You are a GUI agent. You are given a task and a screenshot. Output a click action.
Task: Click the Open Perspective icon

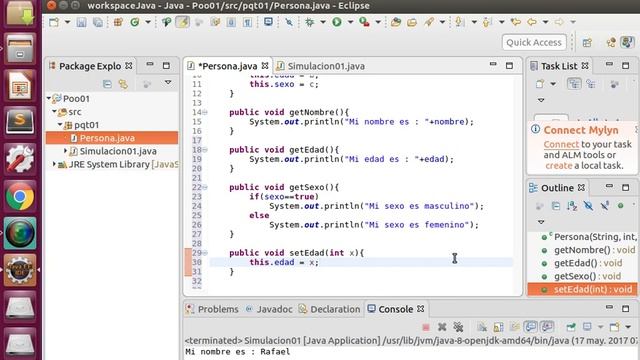pos(587,42)
